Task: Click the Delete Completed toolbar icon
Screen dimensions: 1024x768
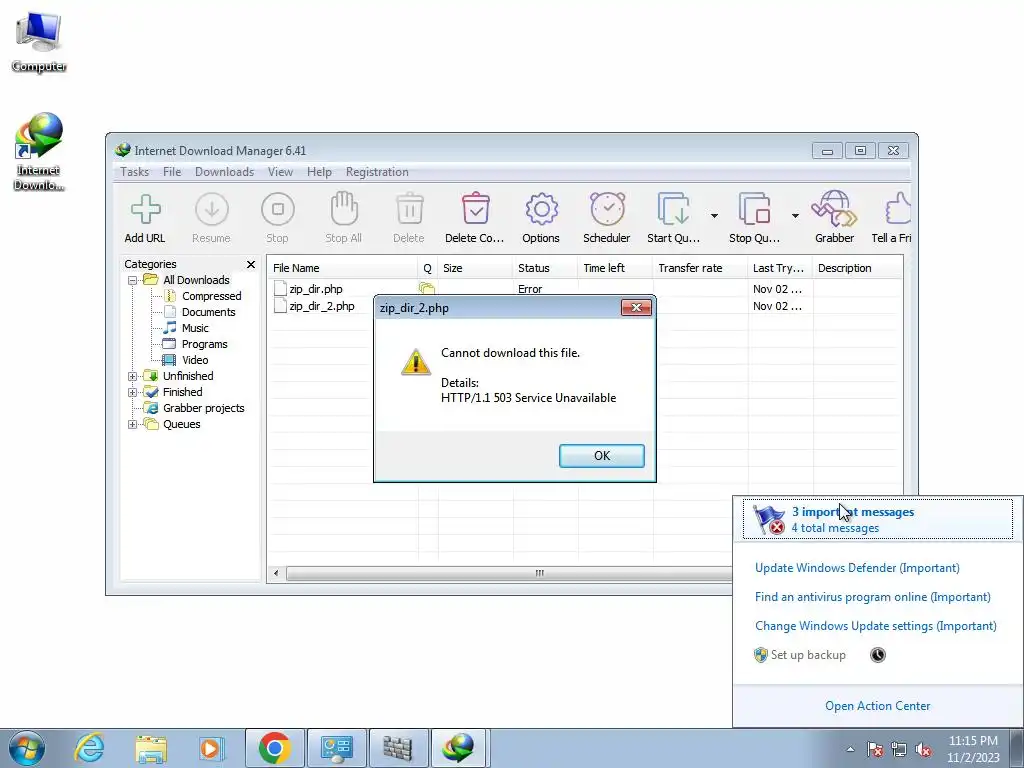Action: 475,209
